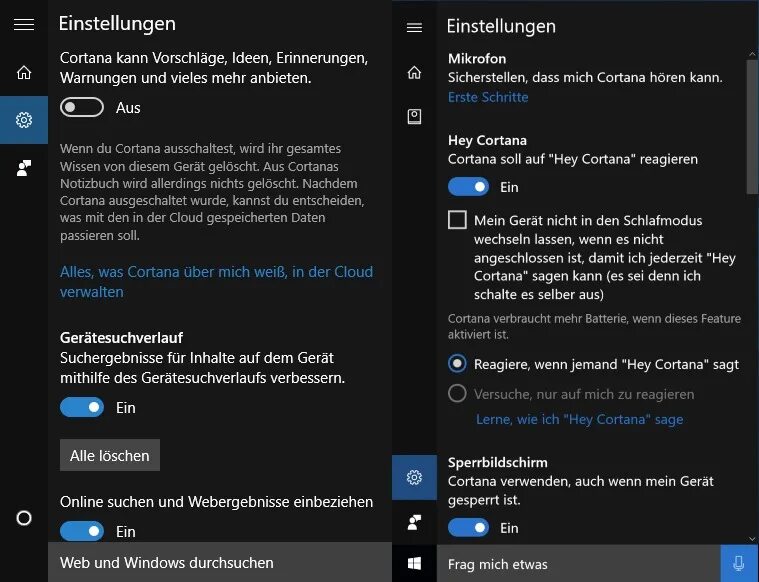Click the Windows Start button
Screen dimensions: 759x582
414,564
